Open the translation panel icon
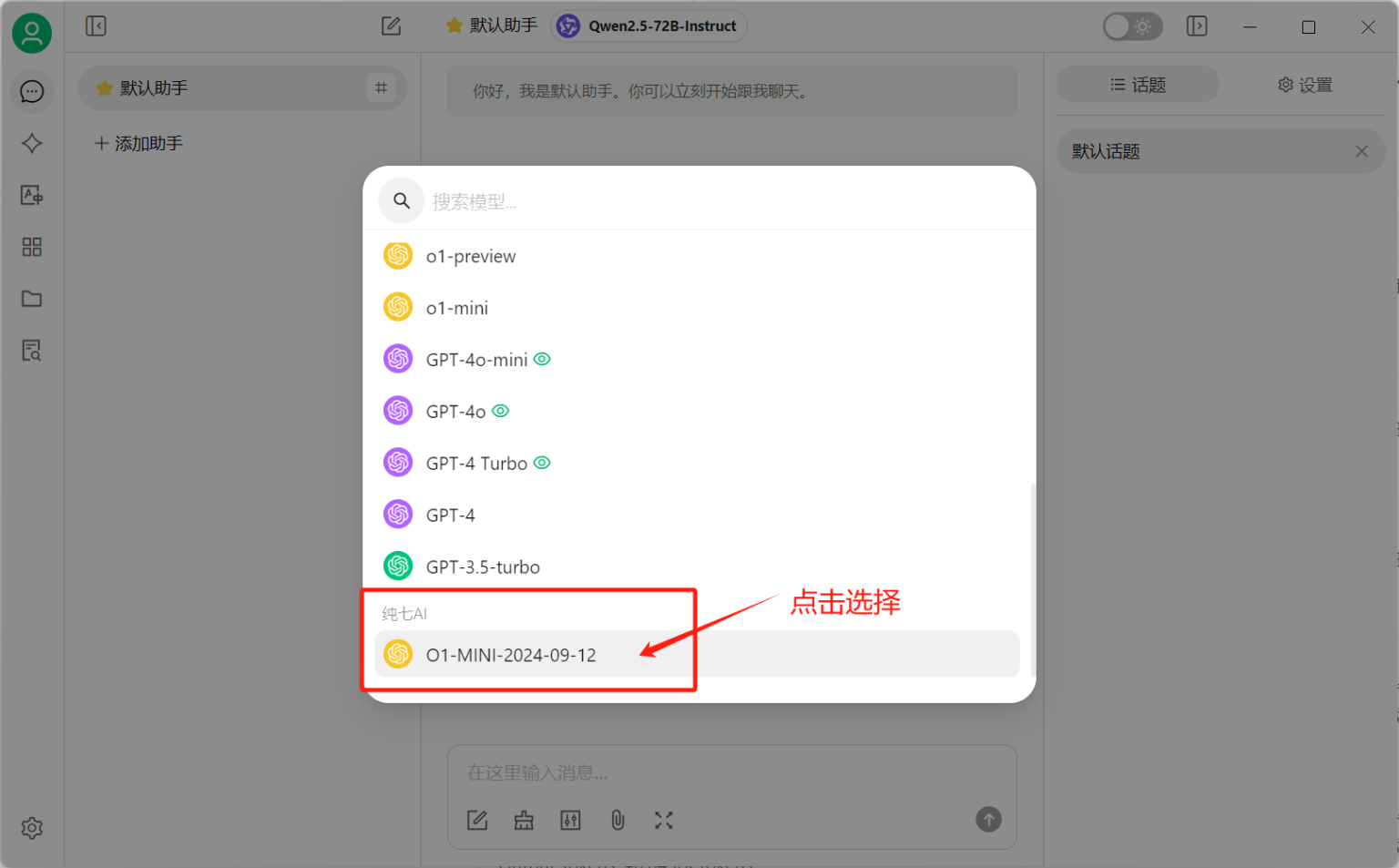Image resolution: width=1399 pixels, height=868 pixels. (32, 194)
